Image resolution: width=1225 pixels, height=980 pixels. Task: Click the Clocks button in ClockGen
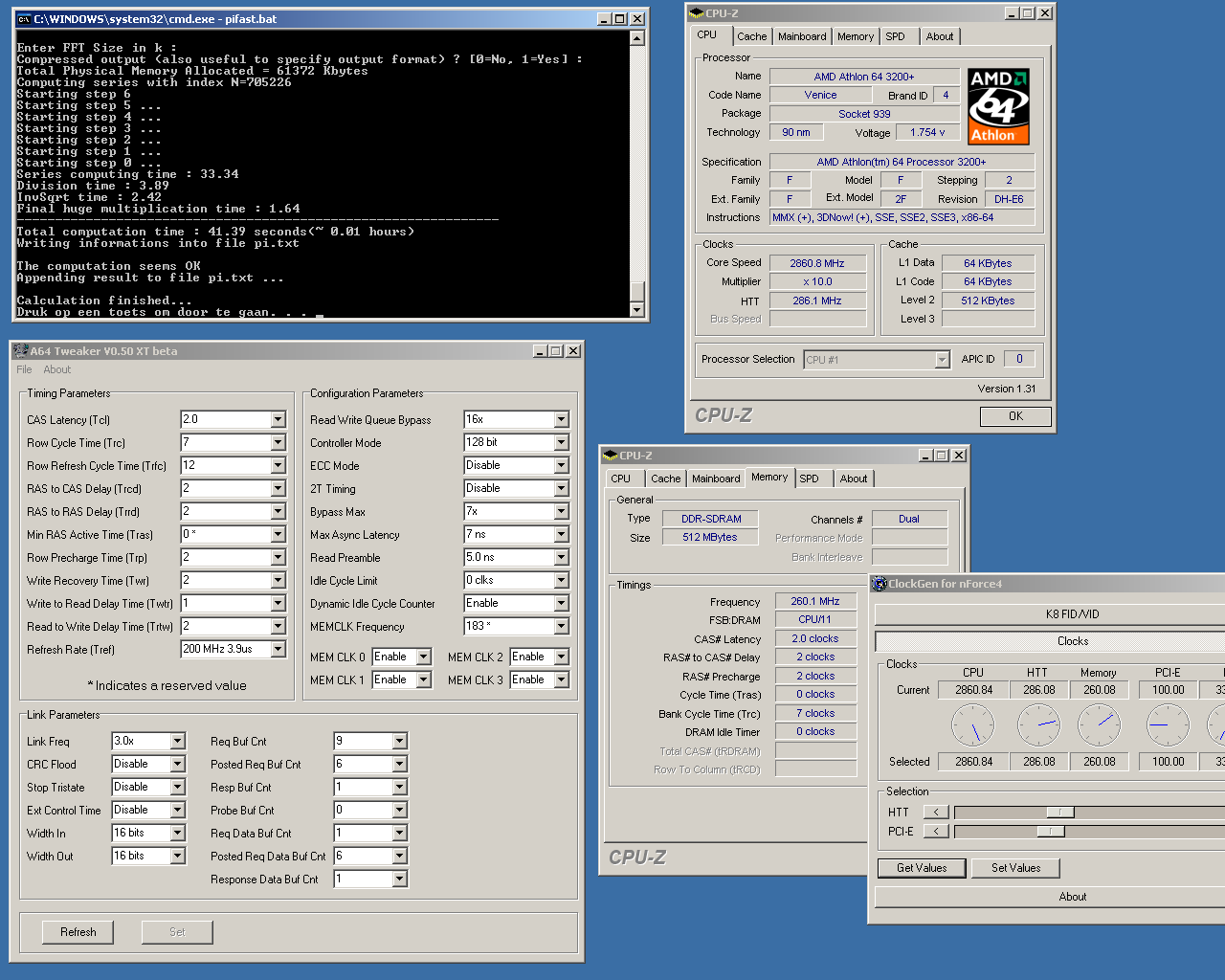(x=1072, y=641)
